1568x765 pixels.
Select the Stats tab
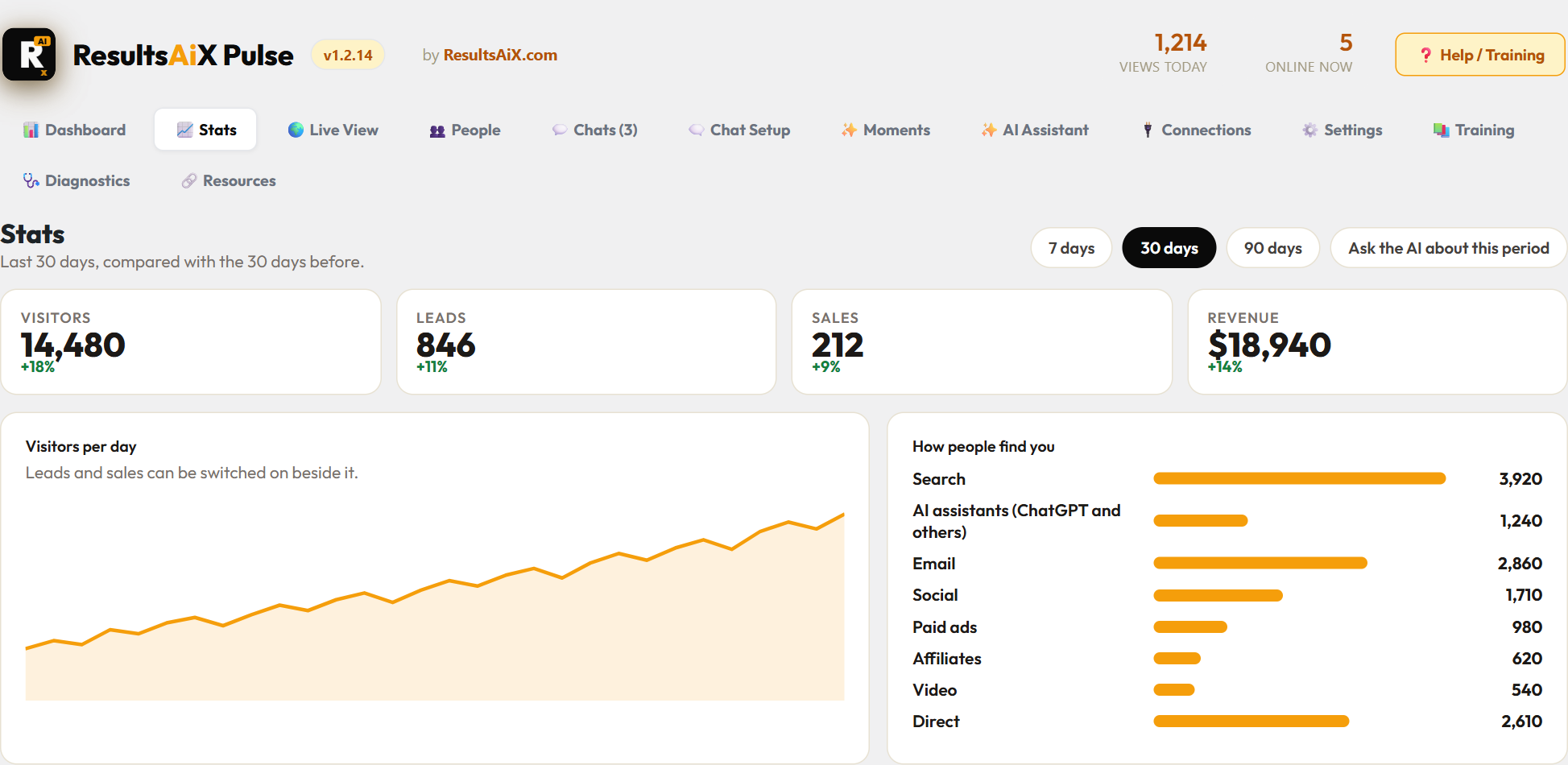click(205, 130)
